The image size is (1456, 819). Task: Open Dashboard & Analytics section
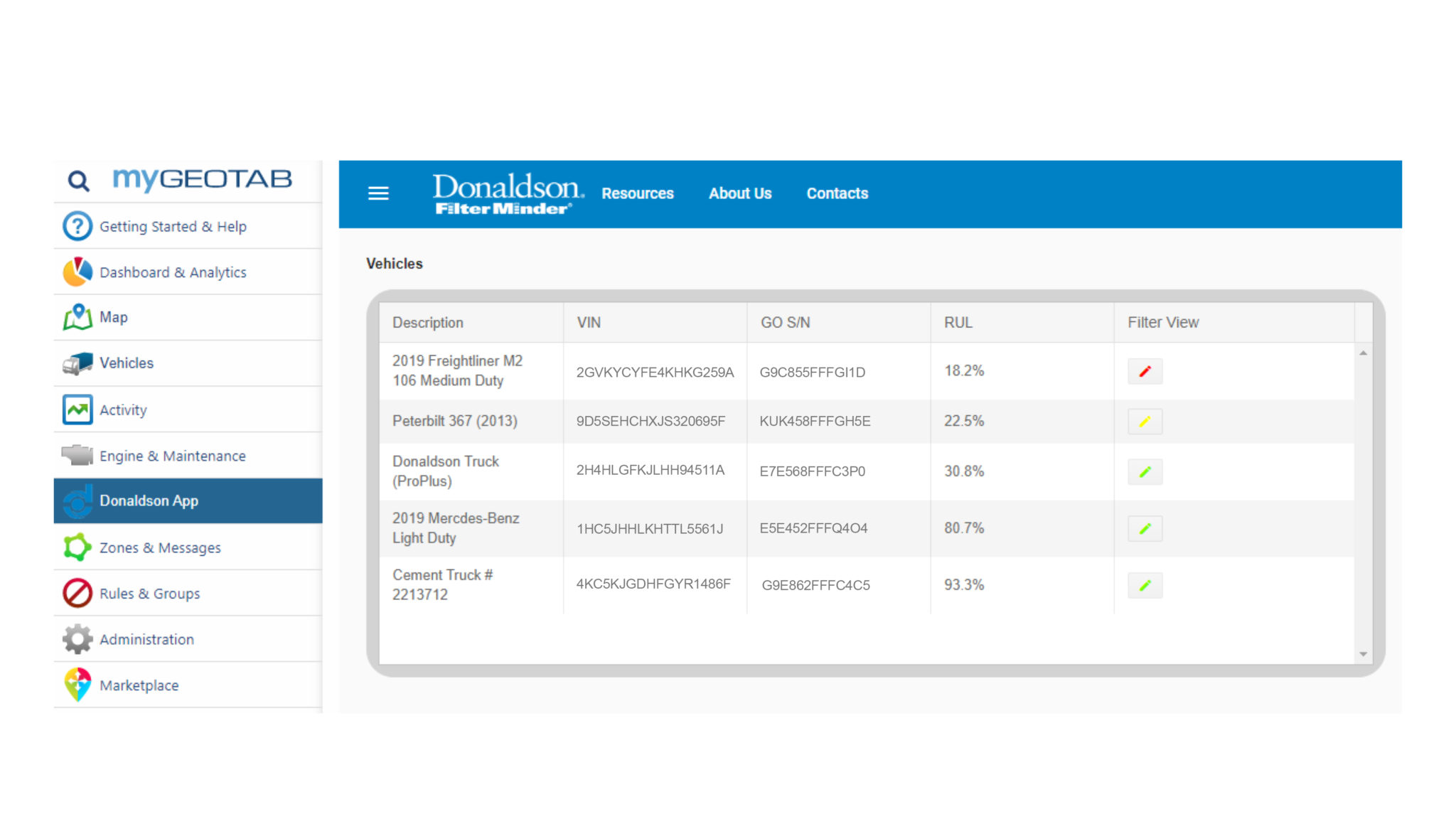(x=172, y=272)
